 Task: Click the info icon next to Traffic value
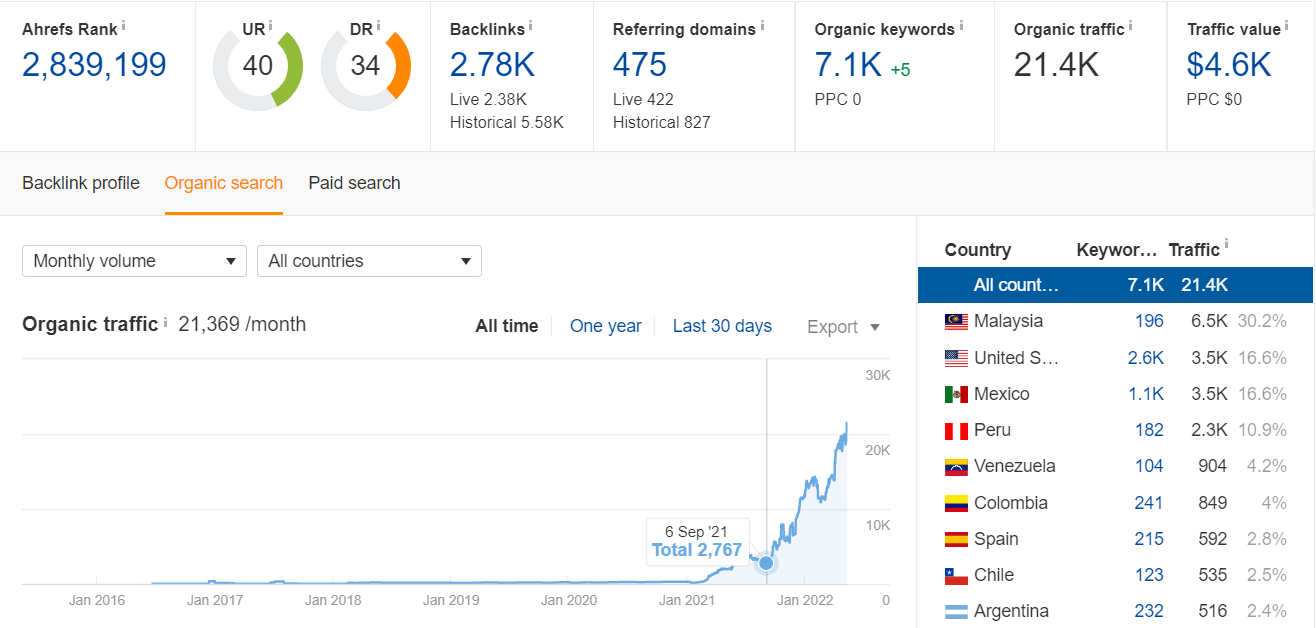click(x=1286, y=25)
